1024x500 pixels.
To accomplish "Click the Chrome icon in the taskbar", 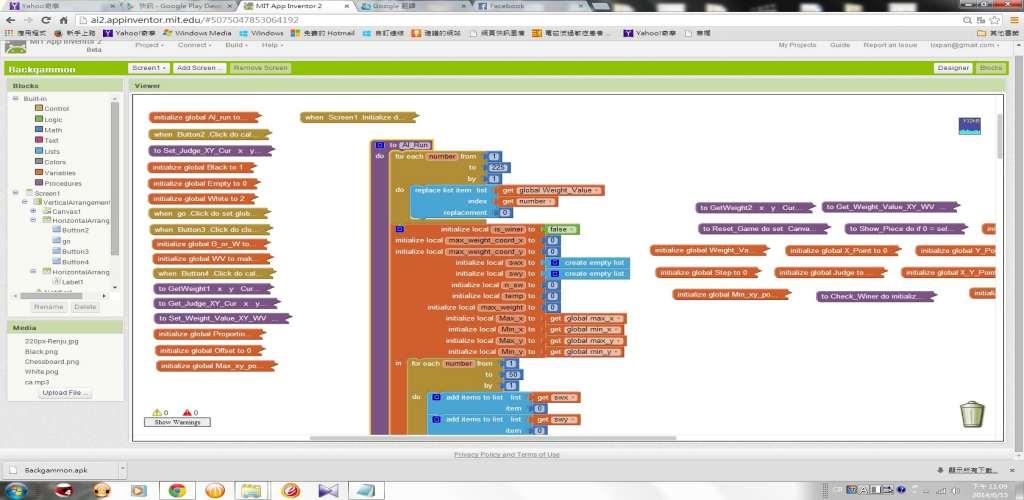I will tap(176, 490).
